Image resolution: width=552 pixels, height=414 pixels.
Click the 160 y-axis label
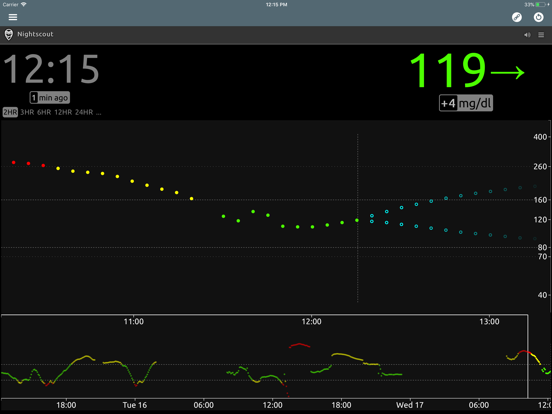point(540,200)
